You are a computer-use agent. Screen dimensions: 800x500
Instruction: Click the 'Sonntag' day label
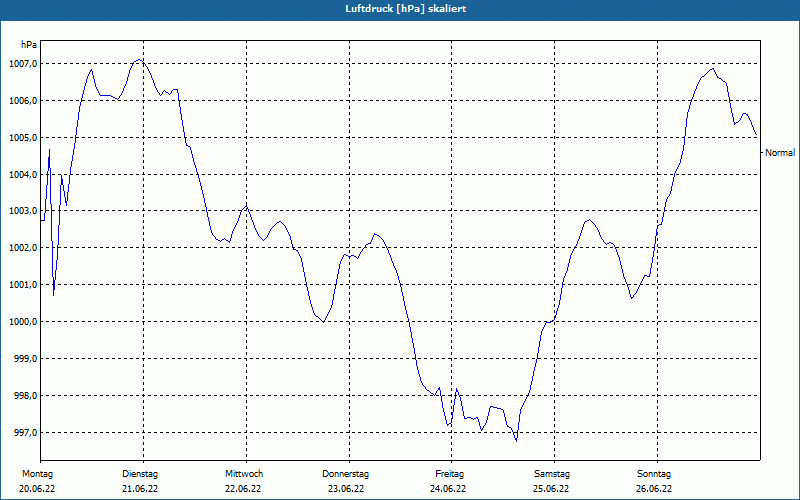(x=654, y=474)
